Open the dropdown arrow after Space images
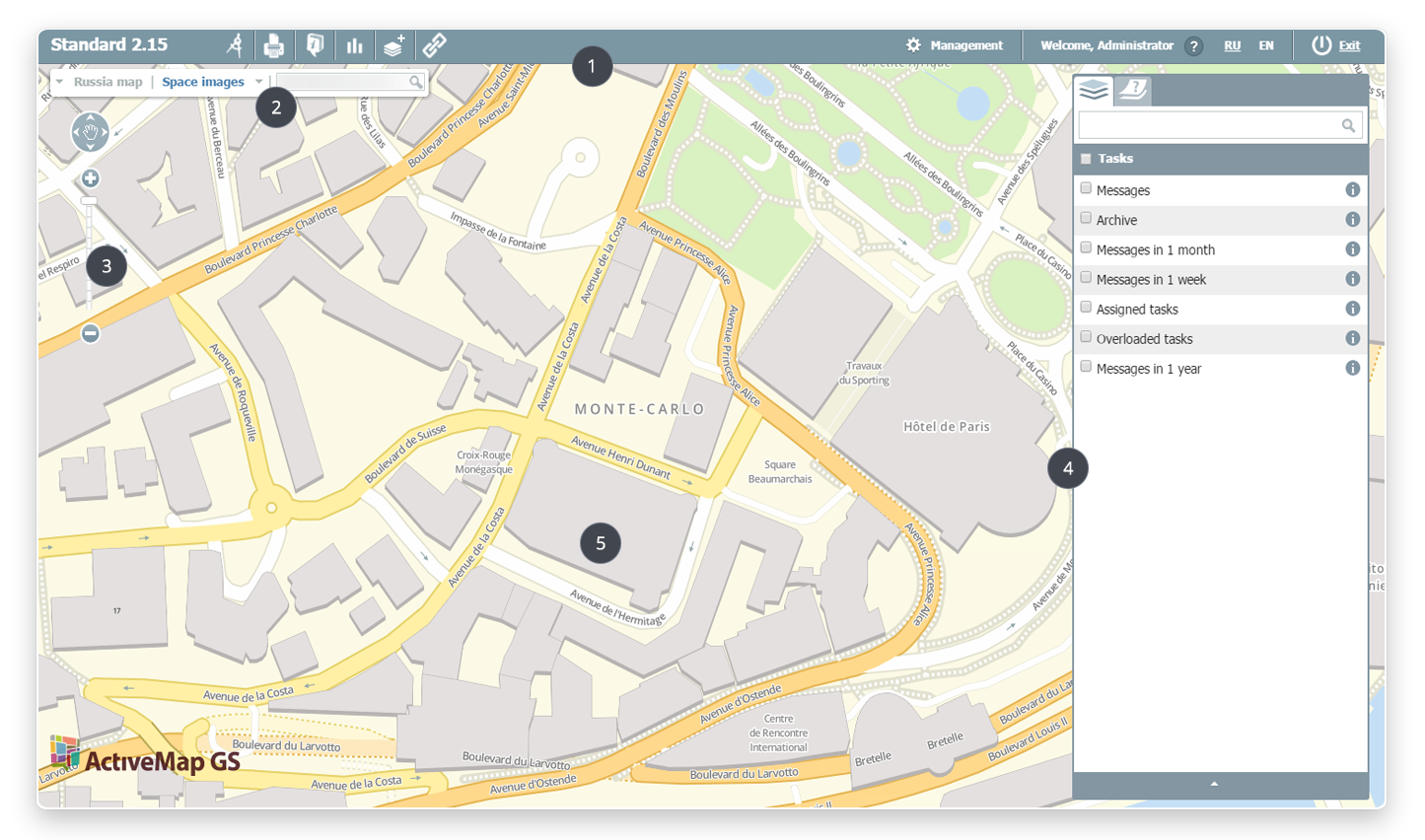The width and height of the screenshot is (1425, 840). (x=258, y=82)
